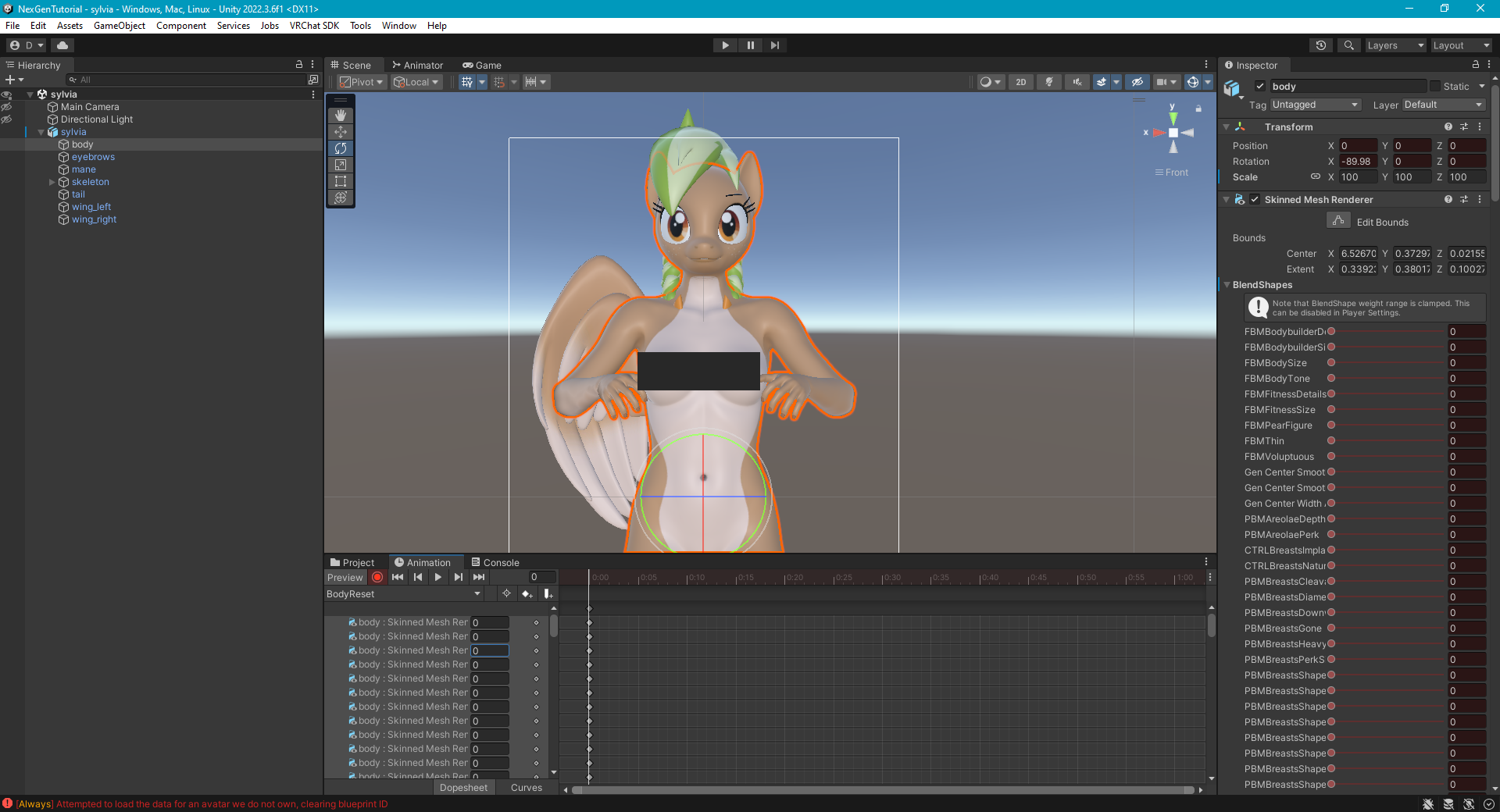Go to next keyframe in Animation
Viewport: 1500px width, 812px height.
click(x=459, y=577)
